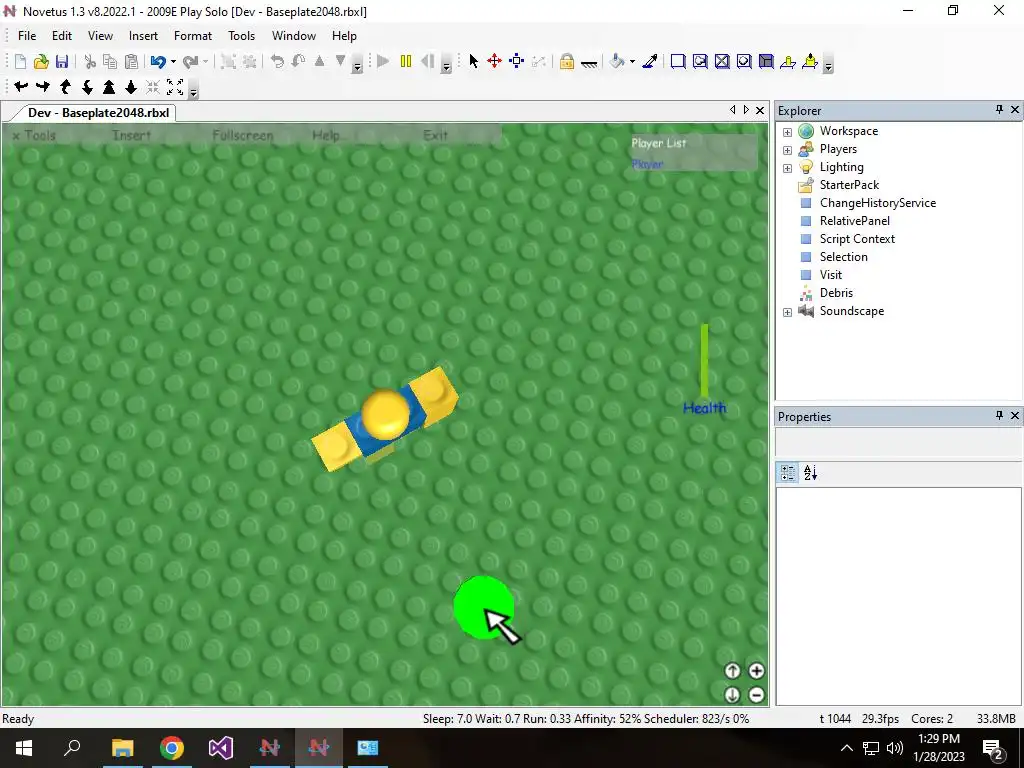Expand the Players node in Explorer
This screenshot has height=768, width=1024.
coord(788,150)
